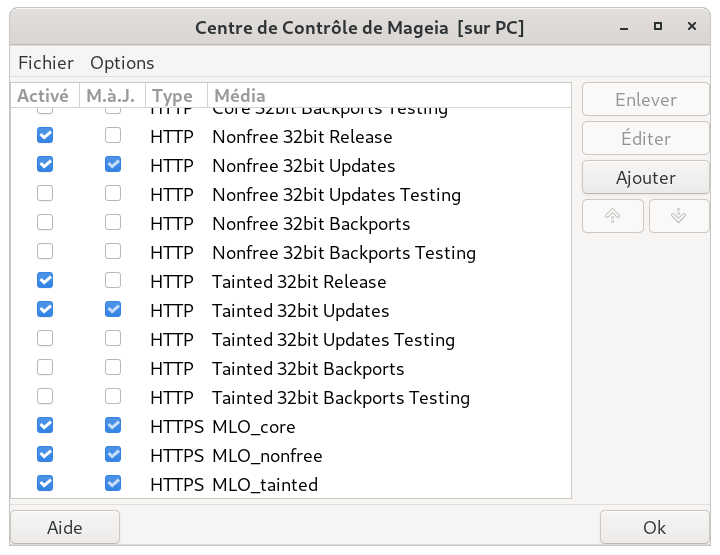Image resolution: width=720 pixels, height=555 pixels.
Task: Select the MLO_core media row
Action: pyautogui.click(x=291, y=426)
